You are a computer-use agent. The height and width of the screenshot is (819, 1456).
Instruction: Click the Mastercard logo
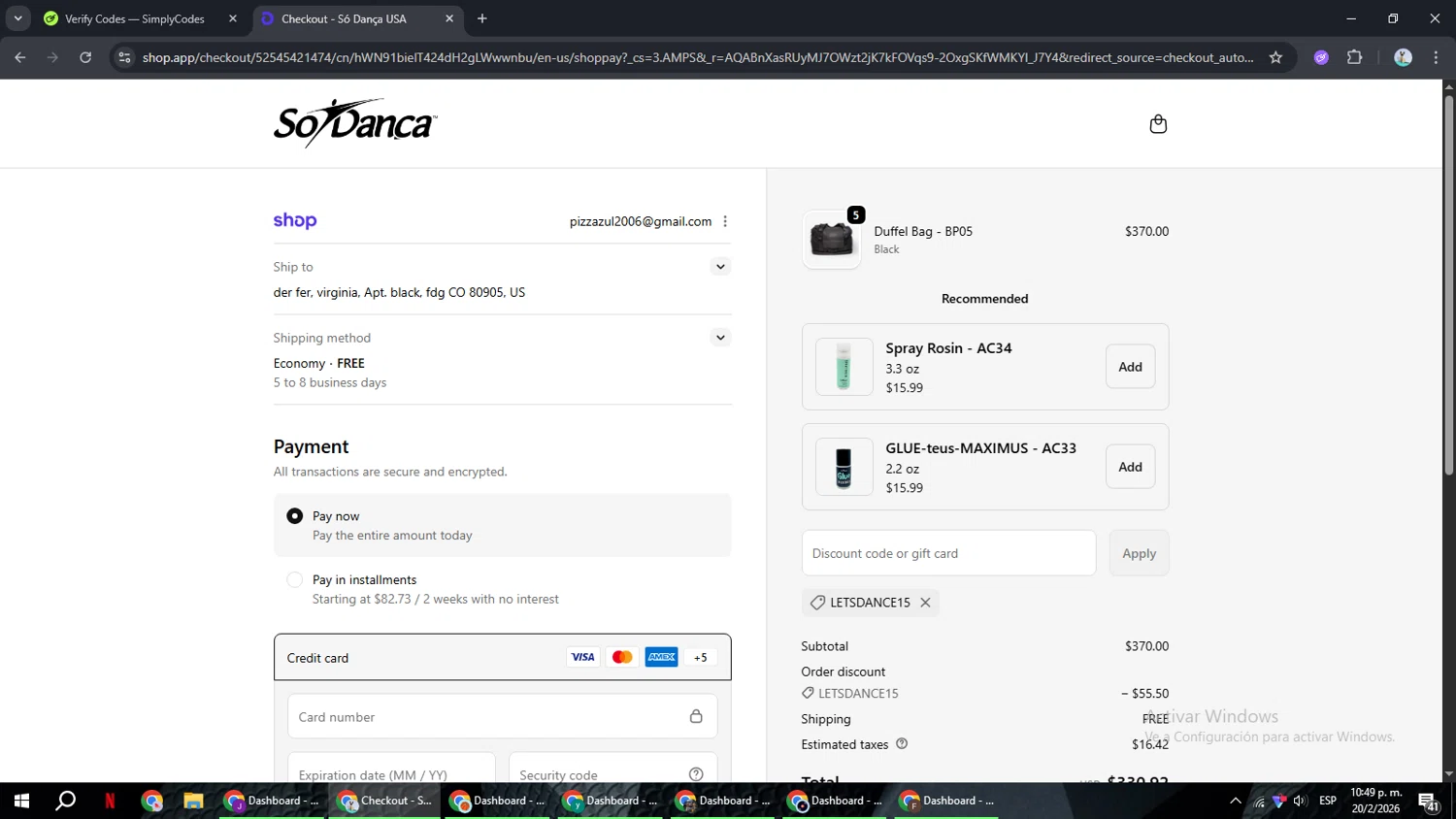(622, 657)
